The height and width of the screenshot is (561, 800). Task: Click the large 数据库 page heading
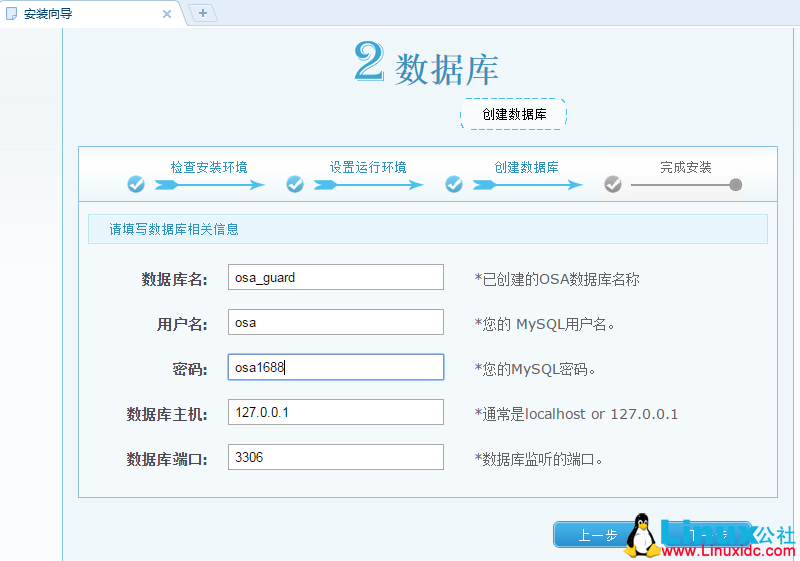tap(446, 69)
